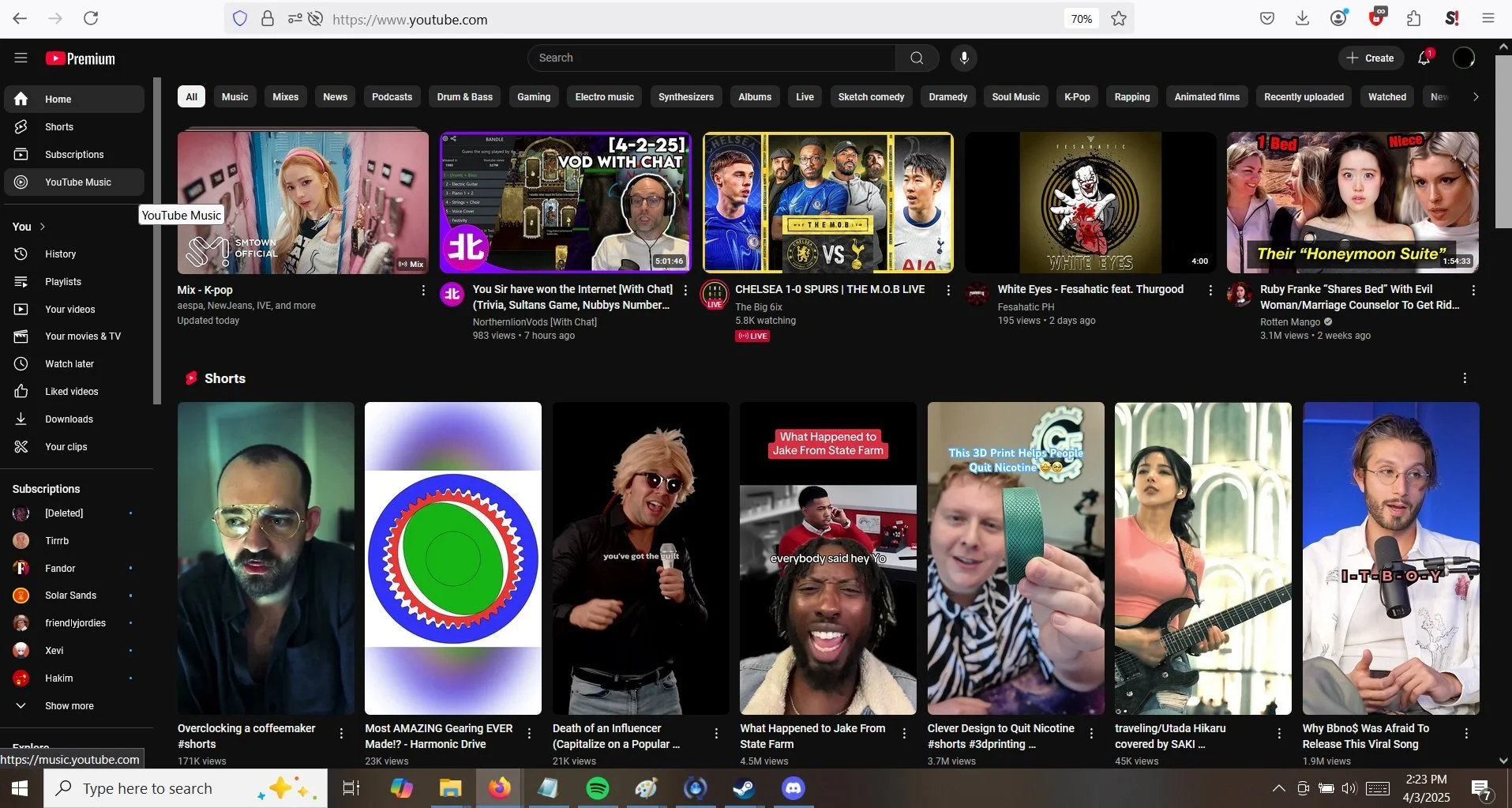Select the Recently uploaded chip
Image resolution: width=1512 pixels, height=808 pixels.
(x=1304, y=96)
